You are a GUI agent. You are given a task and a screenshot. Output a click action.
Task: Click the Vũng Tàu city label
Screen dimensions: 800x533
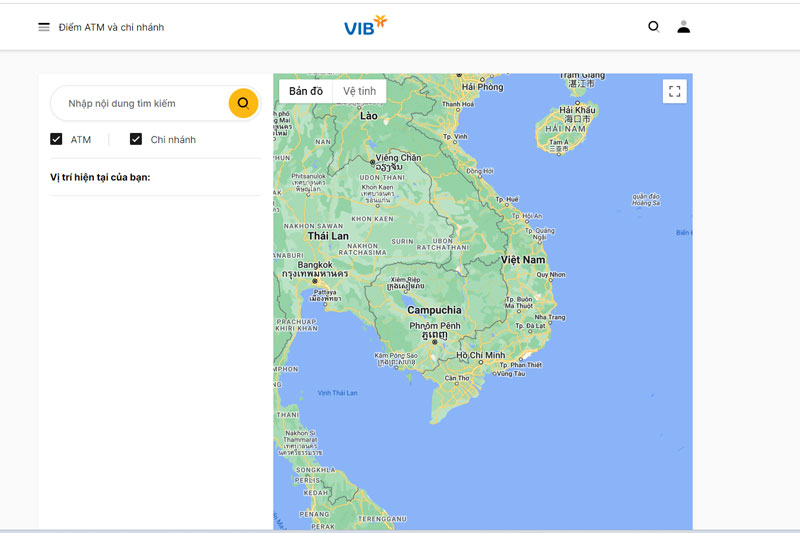click(511, 373)
